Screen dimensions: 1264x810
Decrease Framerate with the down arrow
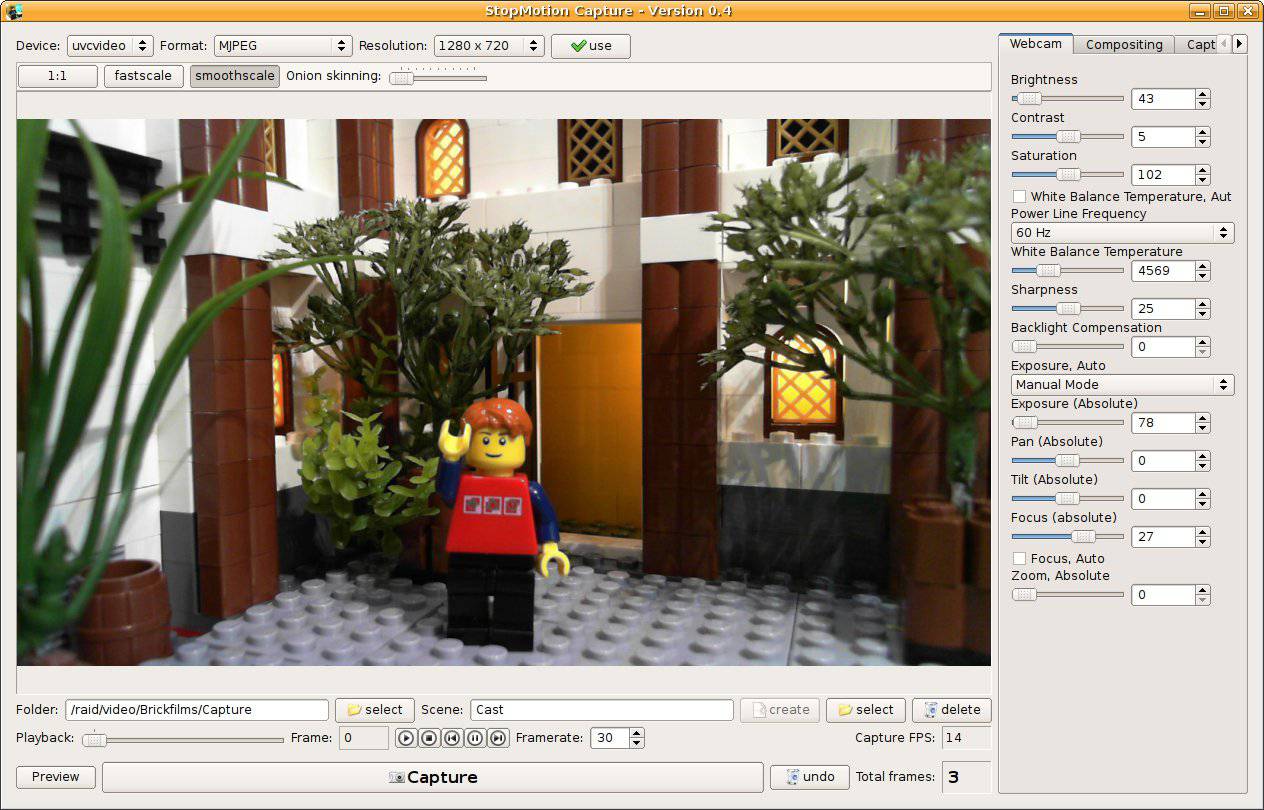(x=637, y=743)
